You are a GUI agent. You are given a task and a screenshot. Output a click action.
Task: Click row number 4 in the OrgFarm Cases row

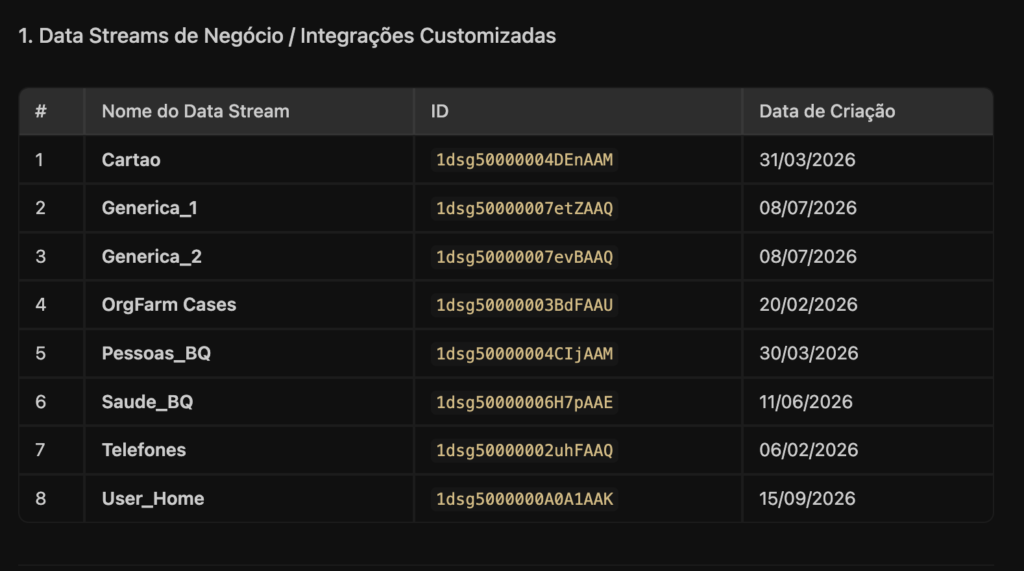(40, 305)
